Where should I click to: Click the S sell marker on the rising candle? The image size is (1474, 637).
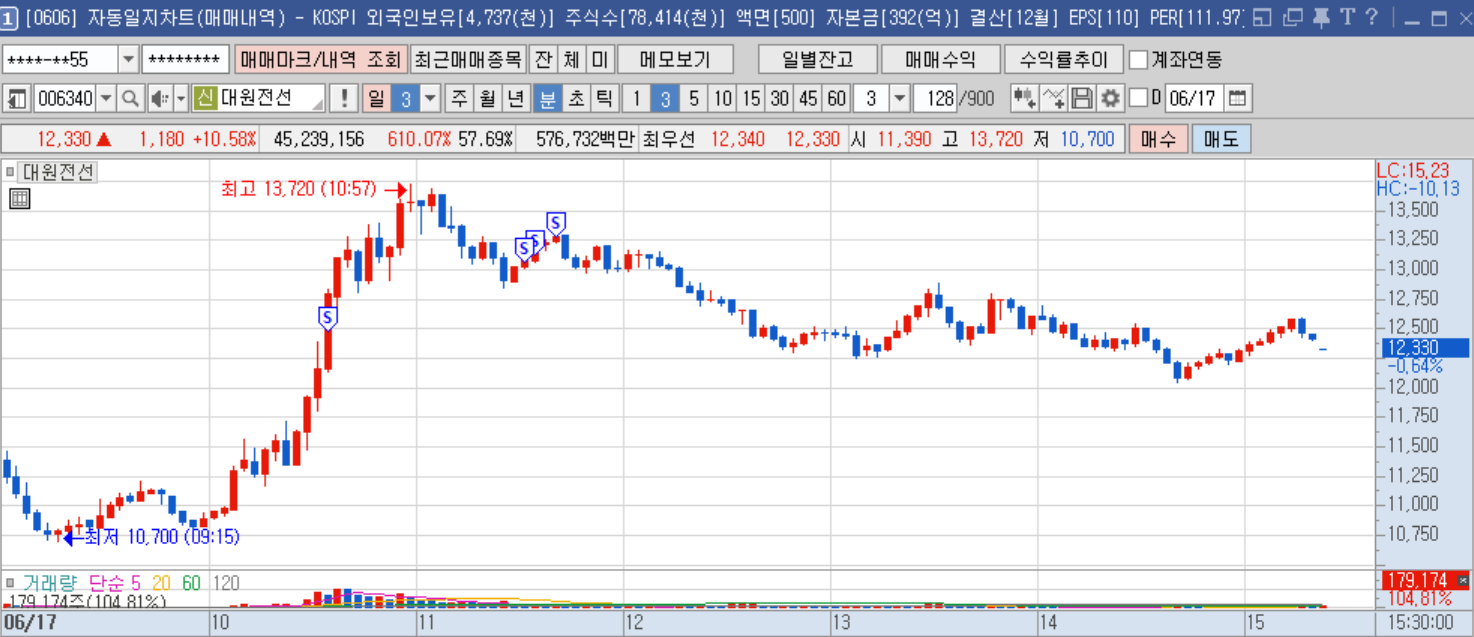point(327,318)
